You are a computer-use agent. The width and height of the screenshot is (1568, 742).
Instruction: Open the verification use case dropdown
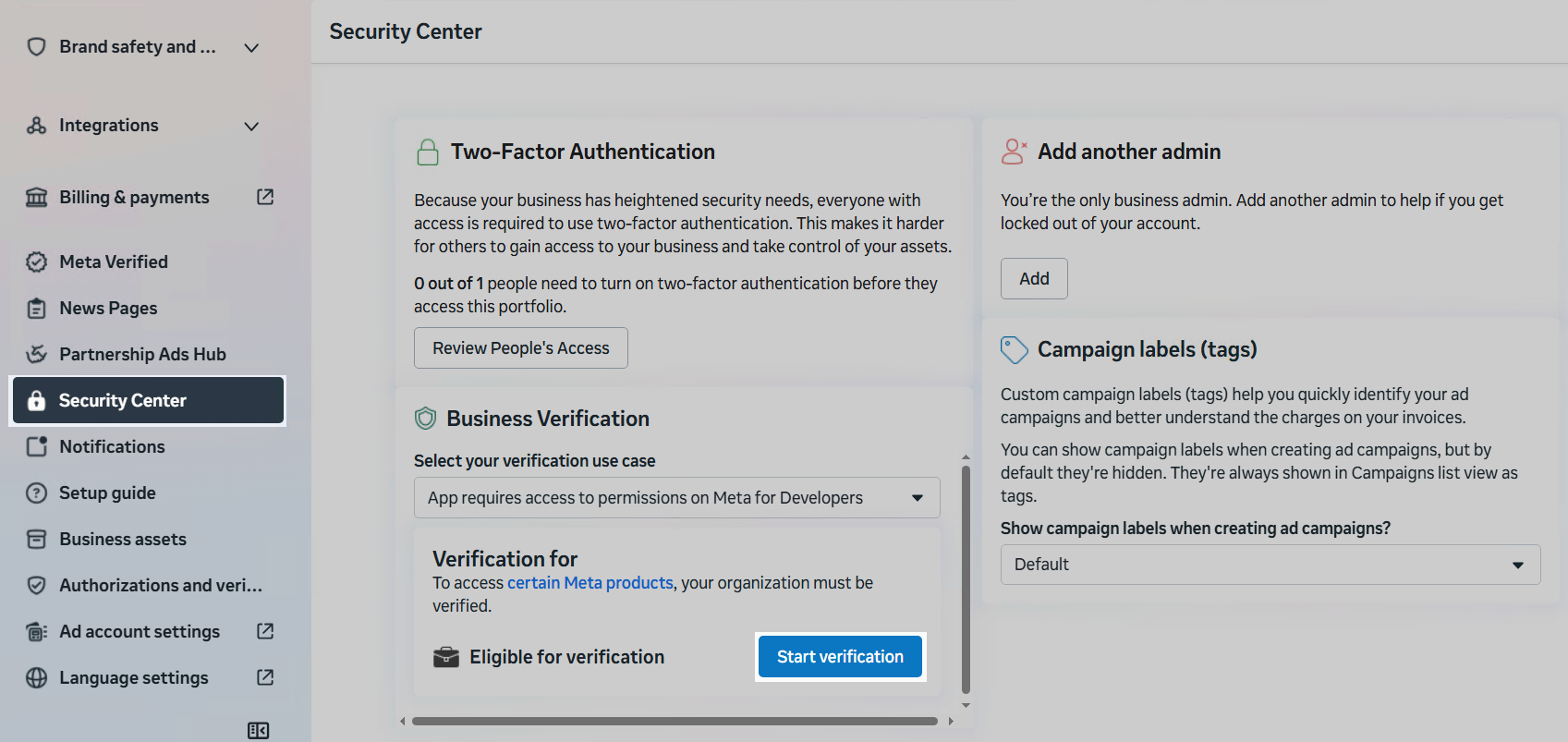pos(676,498)
